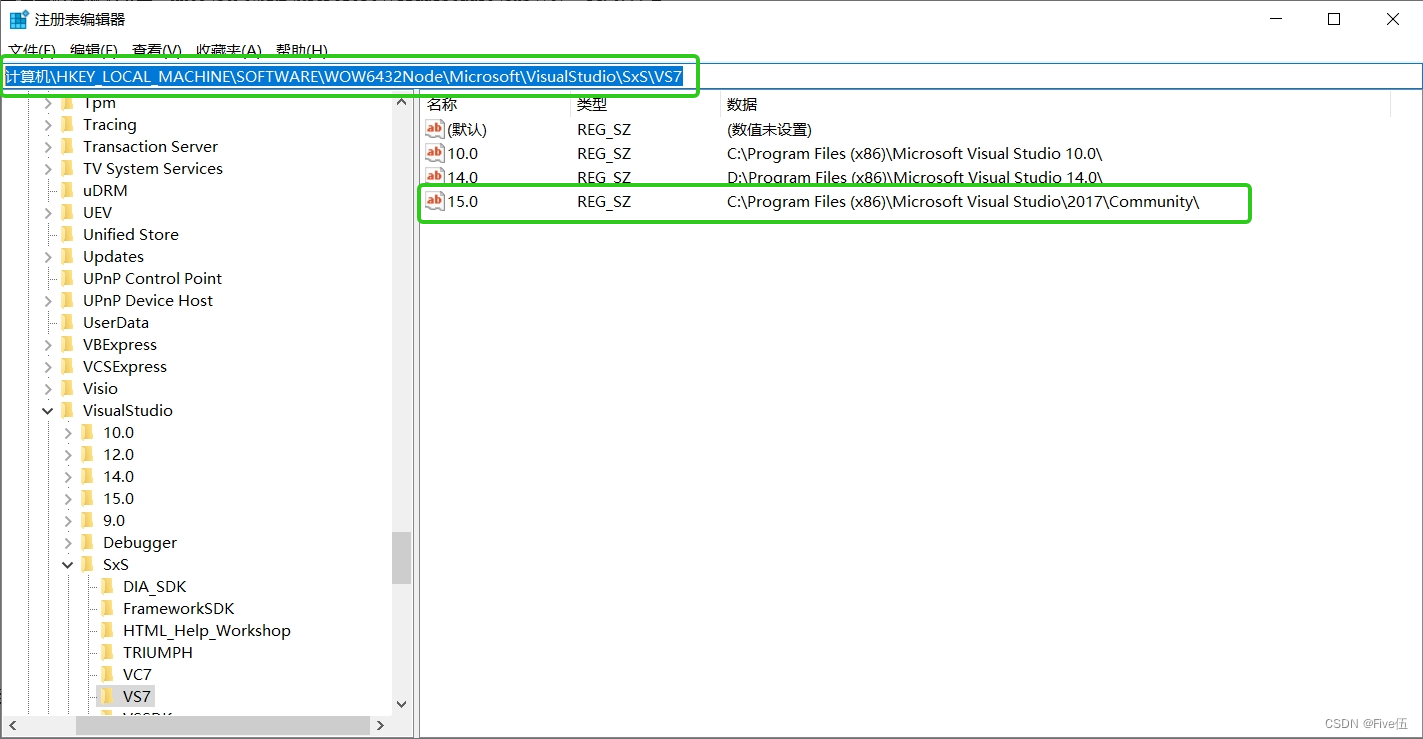Click the folder icon next to Transaction Server

click(x=68, y=147)
